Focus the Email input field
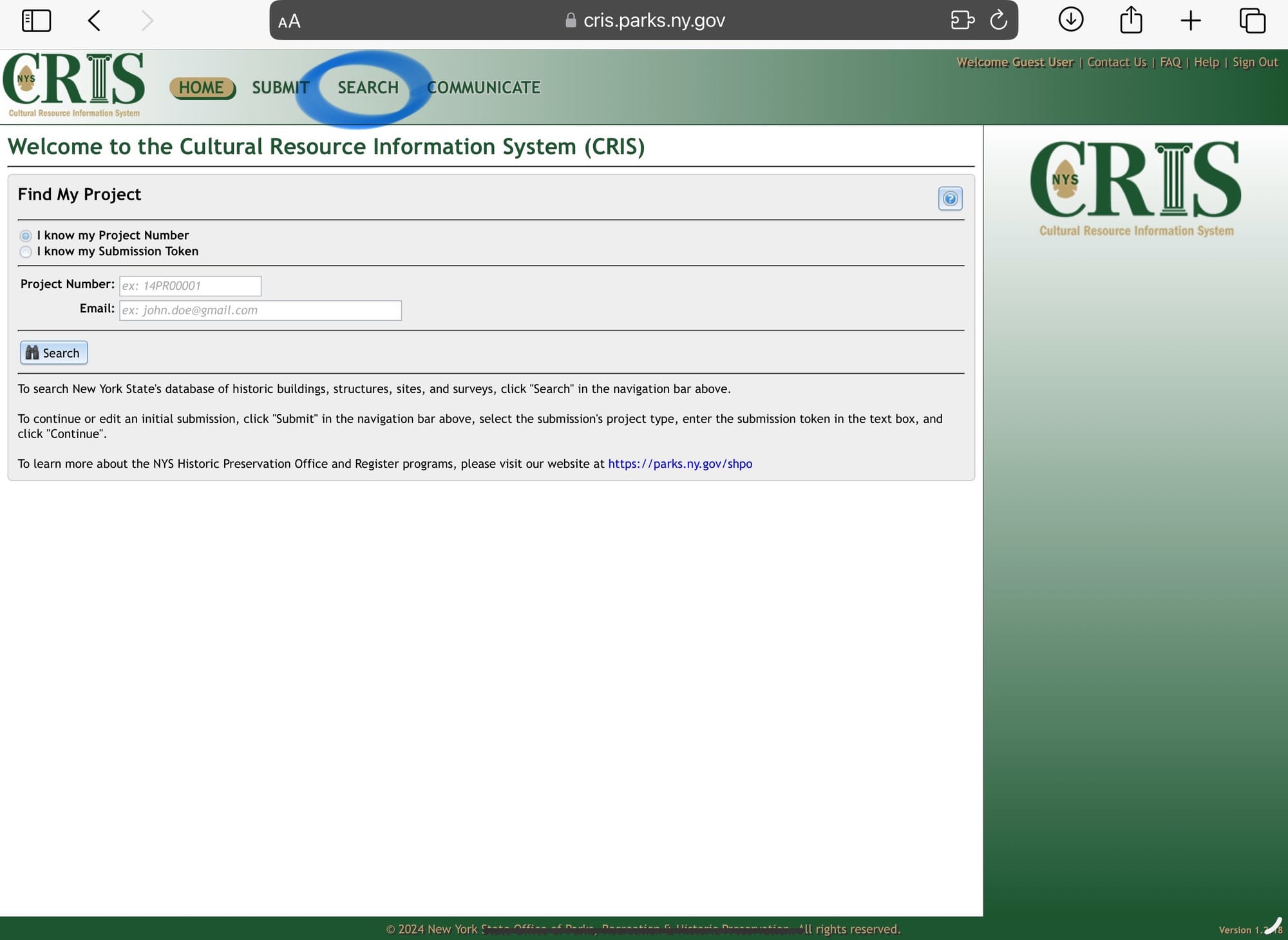The width and height of the screenshot is (1288, 940). (x=260, y=311)
